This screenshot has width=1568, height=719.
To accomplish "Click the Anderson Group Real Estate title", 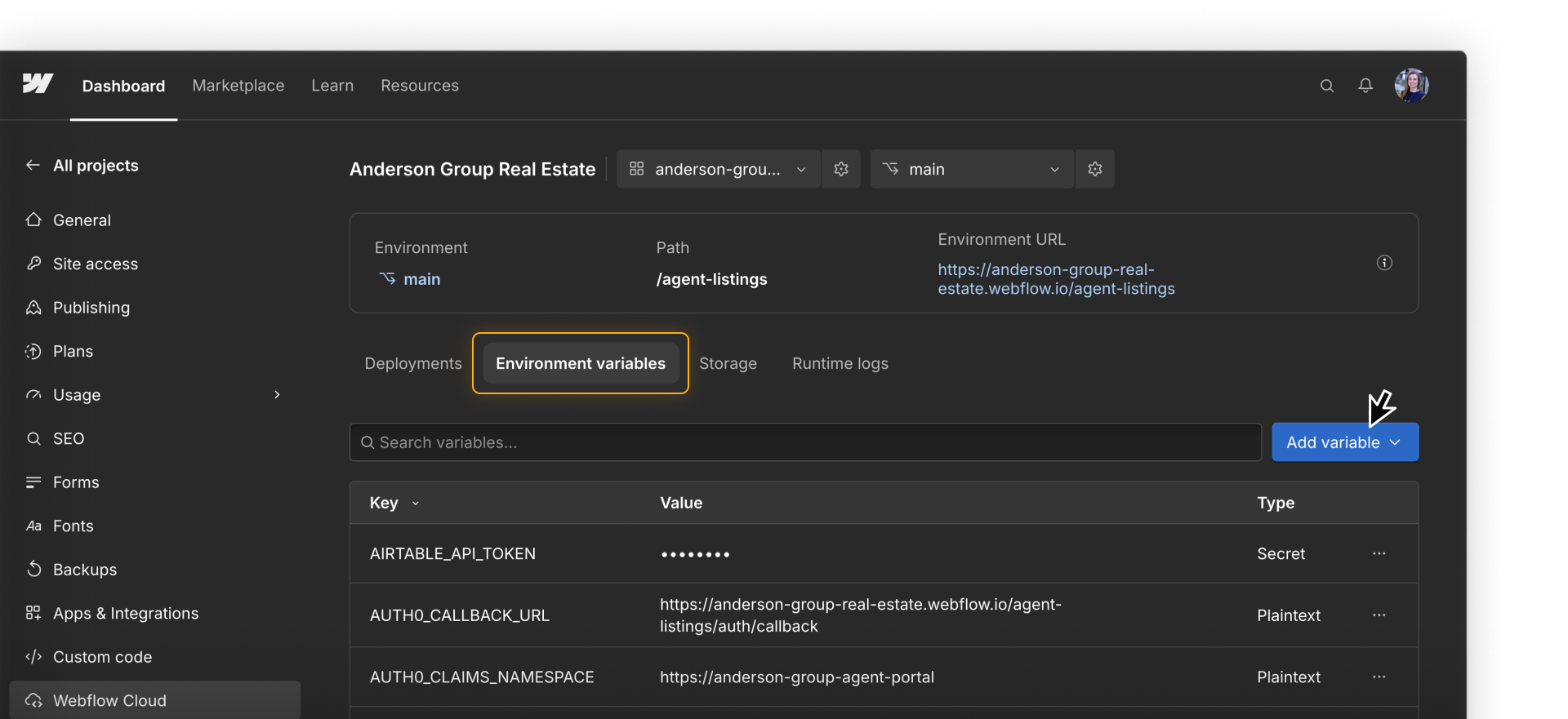I will click(472, 169).
